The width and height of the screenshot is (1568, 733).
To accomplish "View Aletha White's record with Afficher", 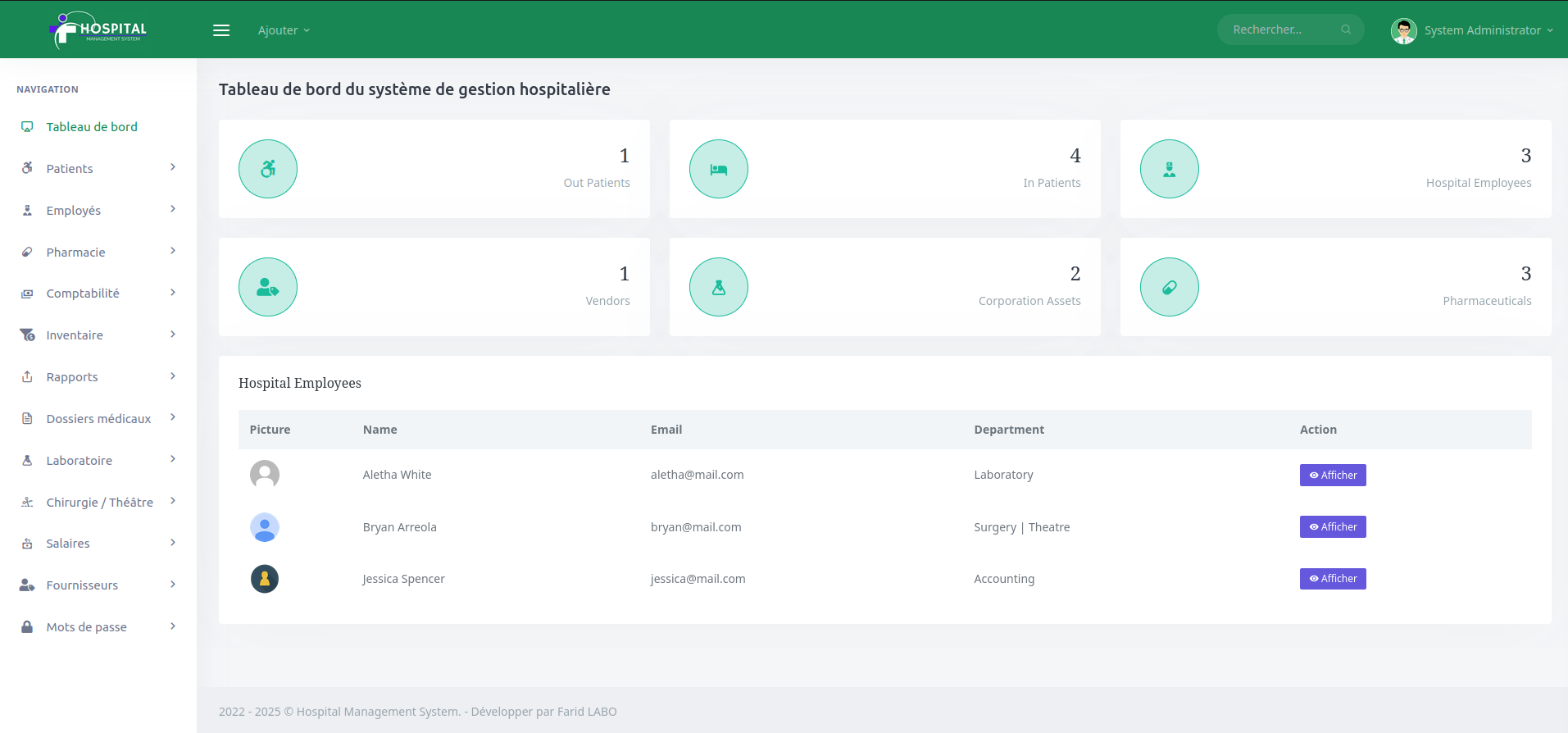I will [1333, 475].
